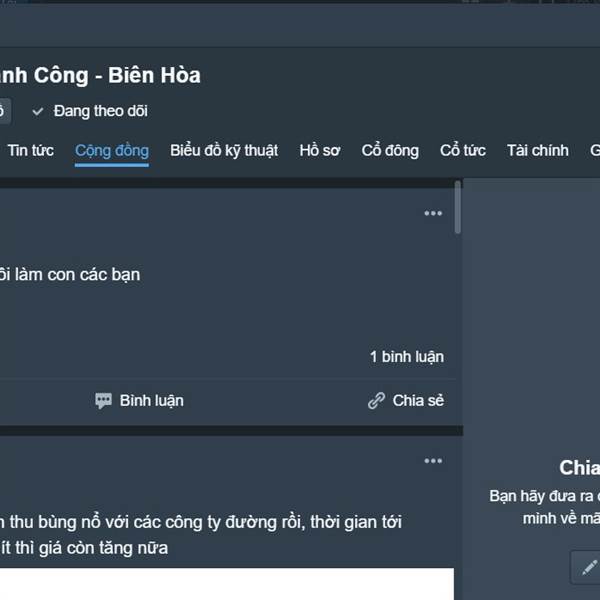Click the speech bubble Bình luận icon

coord(103,401)
